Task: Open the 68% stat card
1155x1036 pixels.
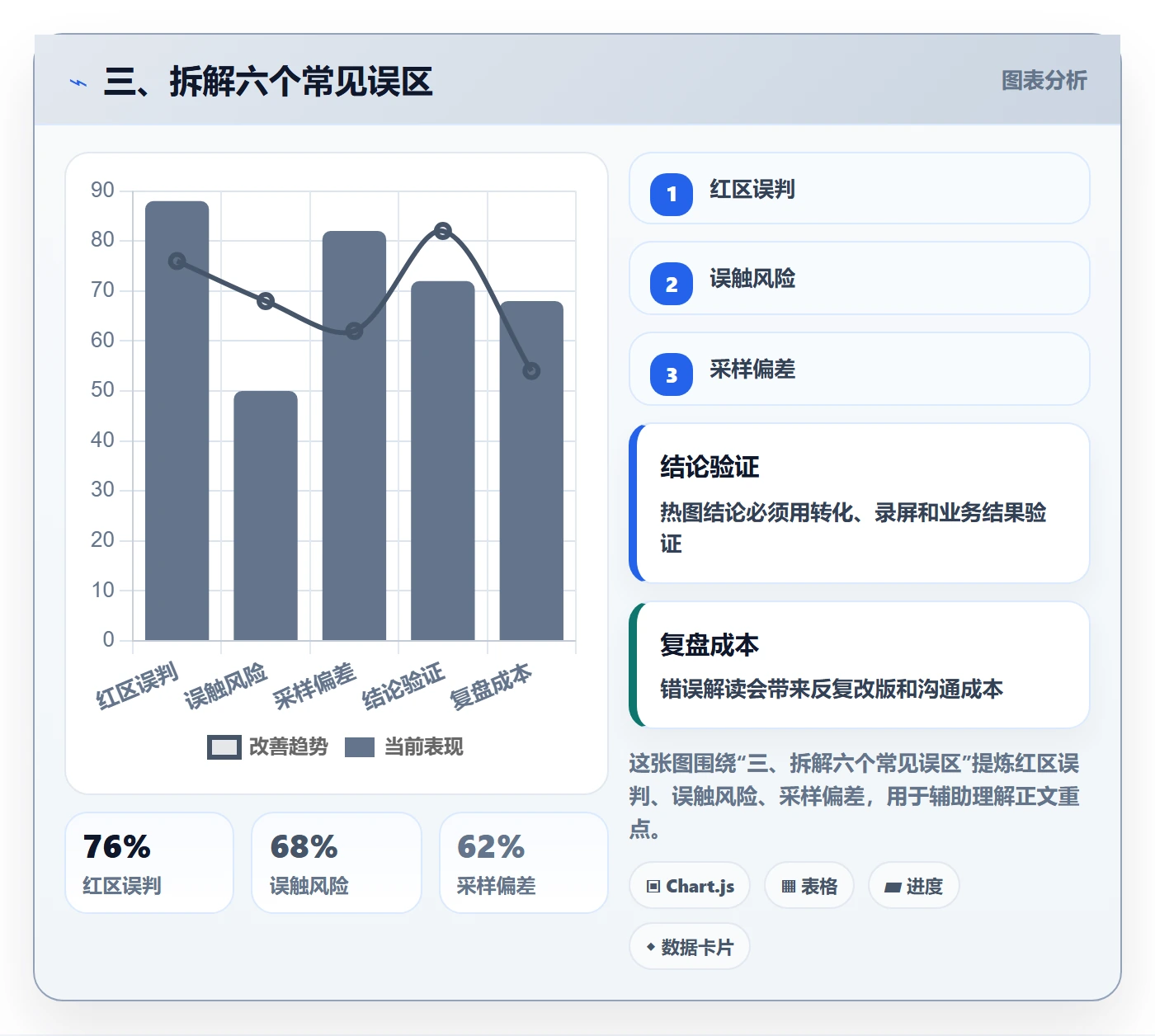Action: pos(337,863)
